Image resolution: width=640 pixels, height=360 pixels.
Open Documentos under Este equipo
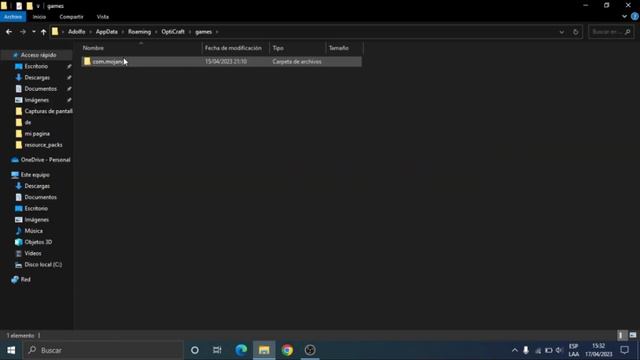click(40, 197)
